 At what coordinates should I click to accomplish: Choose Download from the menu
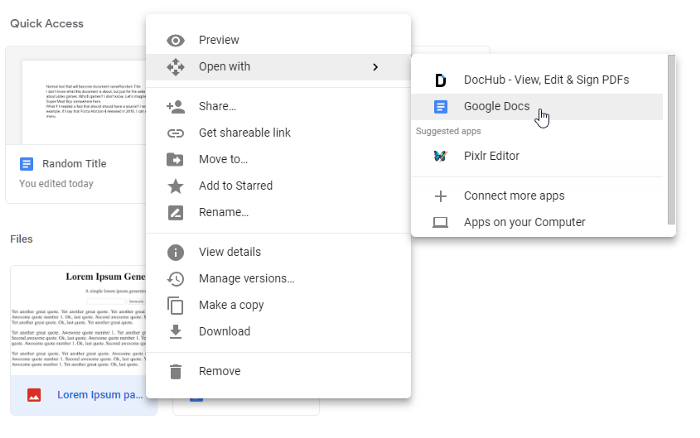pyautogui.click(x=279, y=331)
